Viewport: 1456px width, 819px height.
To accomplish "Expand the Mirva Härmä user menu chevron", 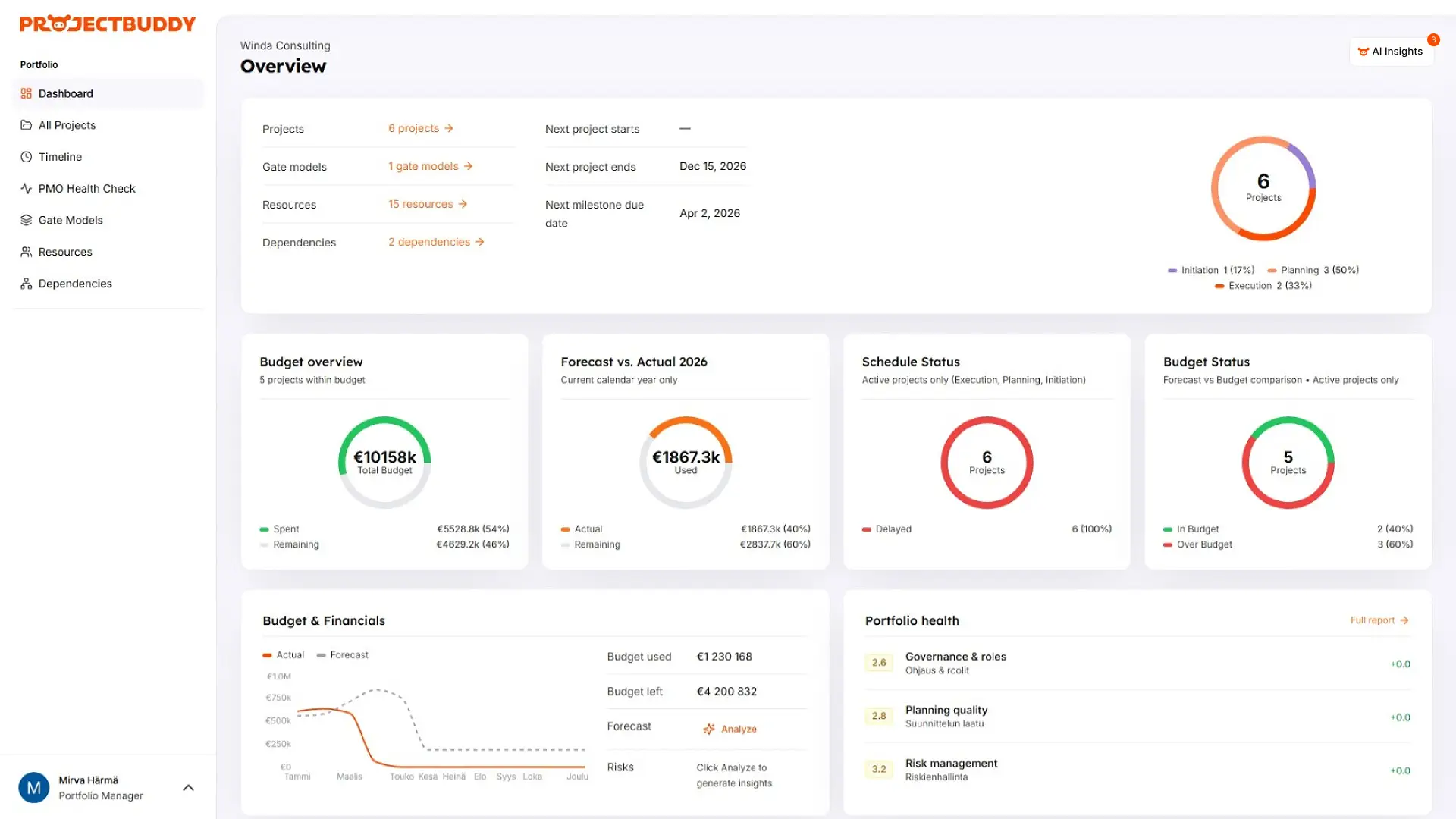I will [x=188, y=788].
